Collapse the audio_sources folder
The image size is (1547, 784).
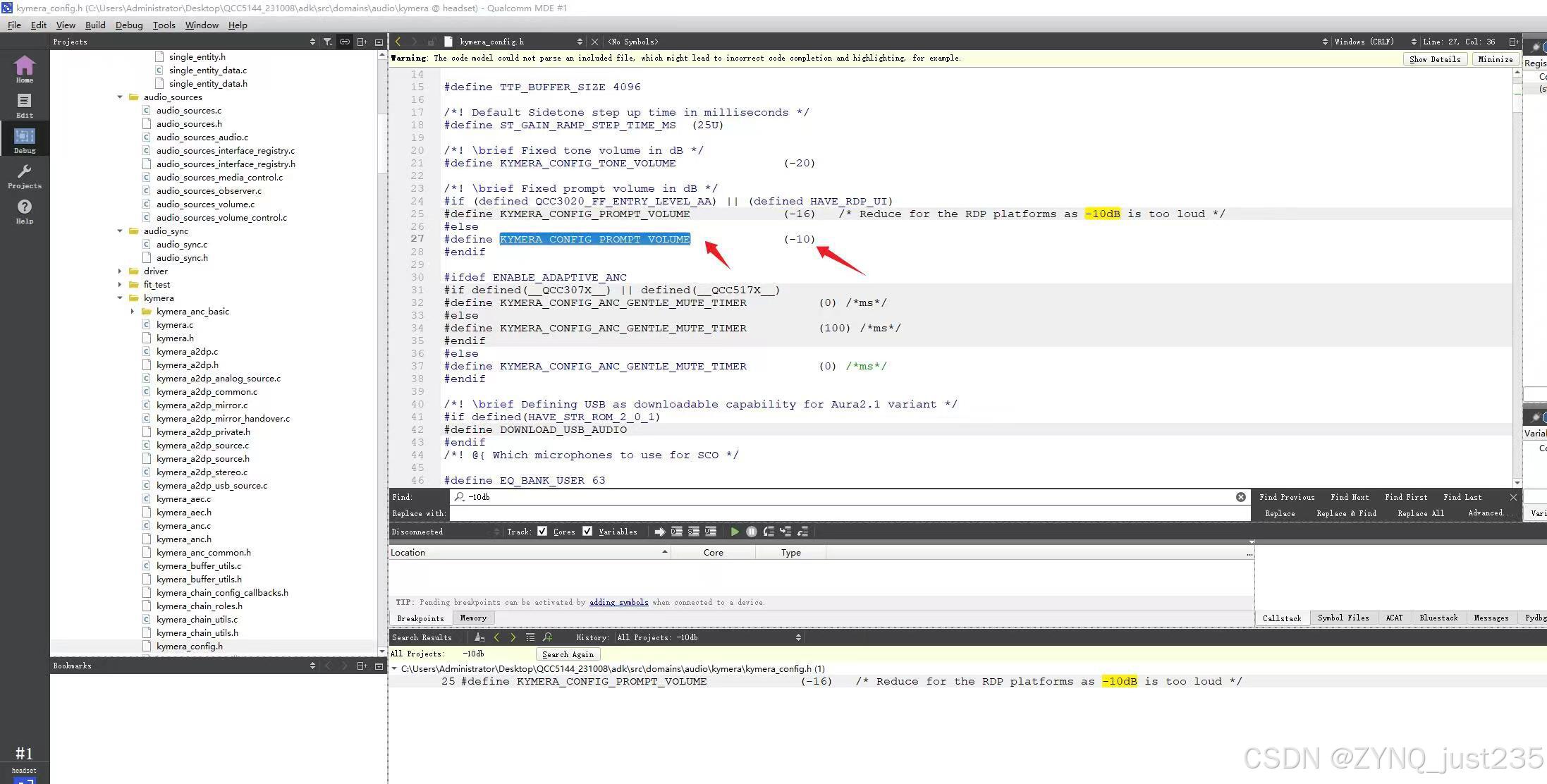coord(120,97)
